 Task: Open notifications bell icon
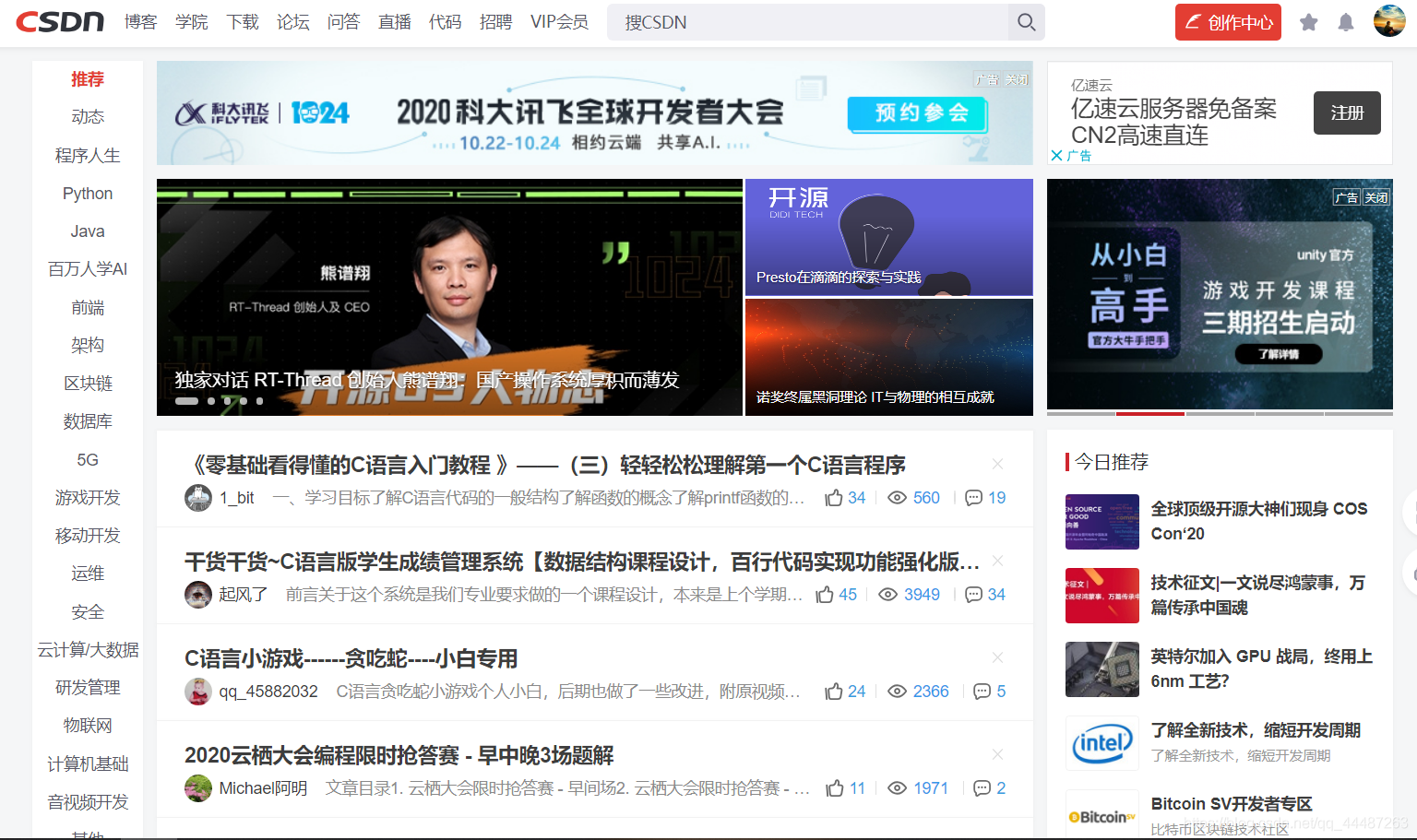click(x=1346, y=22)
